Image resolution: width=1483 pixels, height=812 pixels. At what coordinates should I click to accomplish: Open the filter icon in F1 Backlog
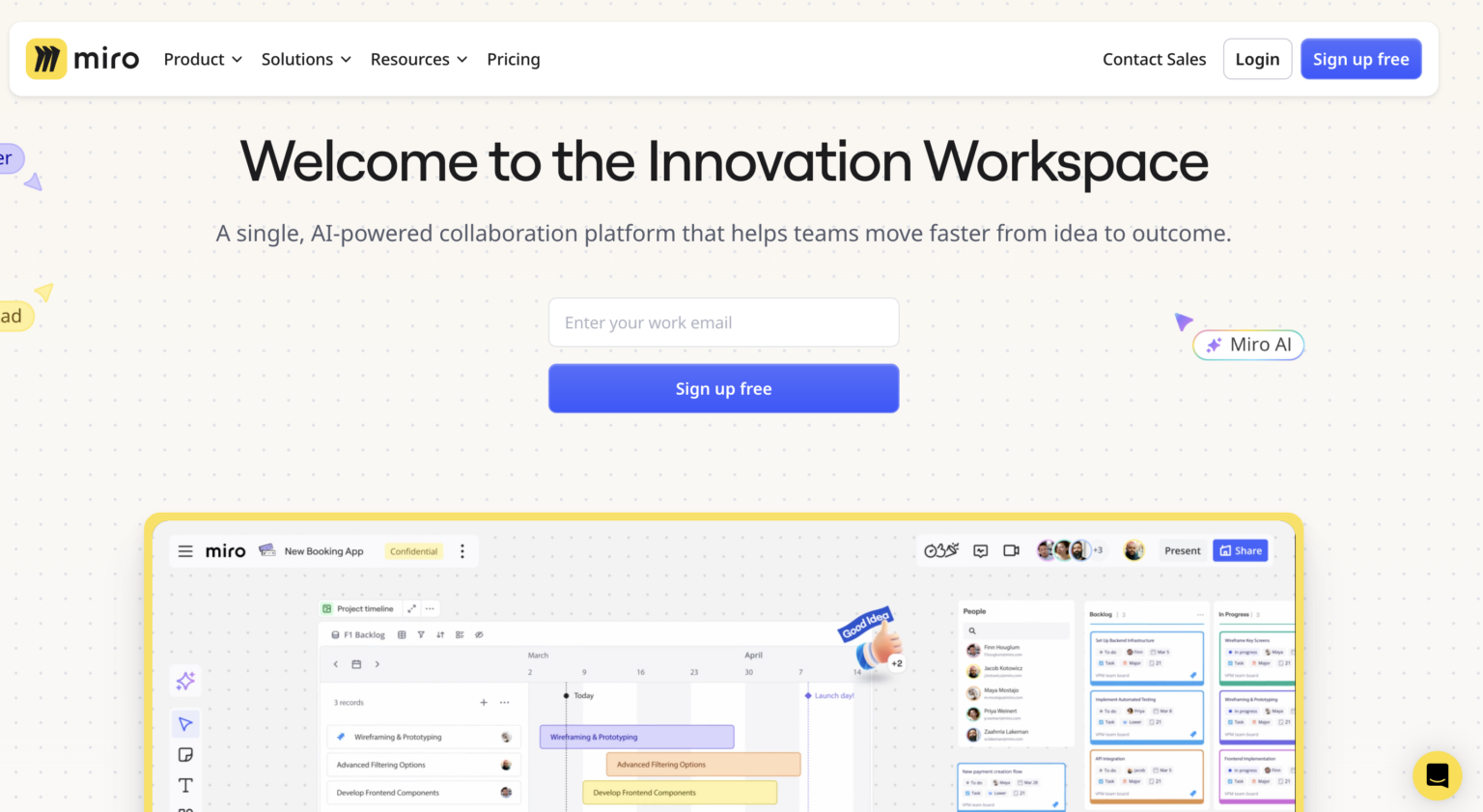(420, 634)
